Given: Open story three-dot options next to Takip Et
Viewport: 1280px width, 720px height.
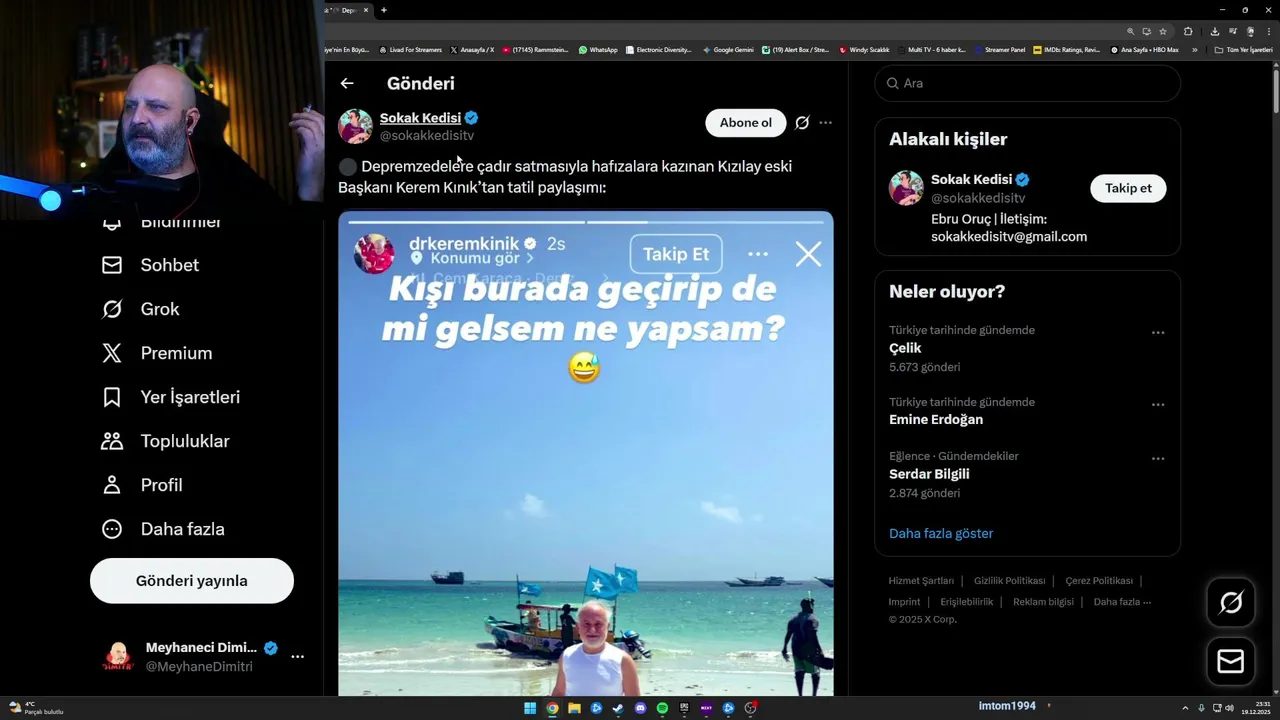Looking at the screenshot, I should pyautogui.click(x=758, y=254).
